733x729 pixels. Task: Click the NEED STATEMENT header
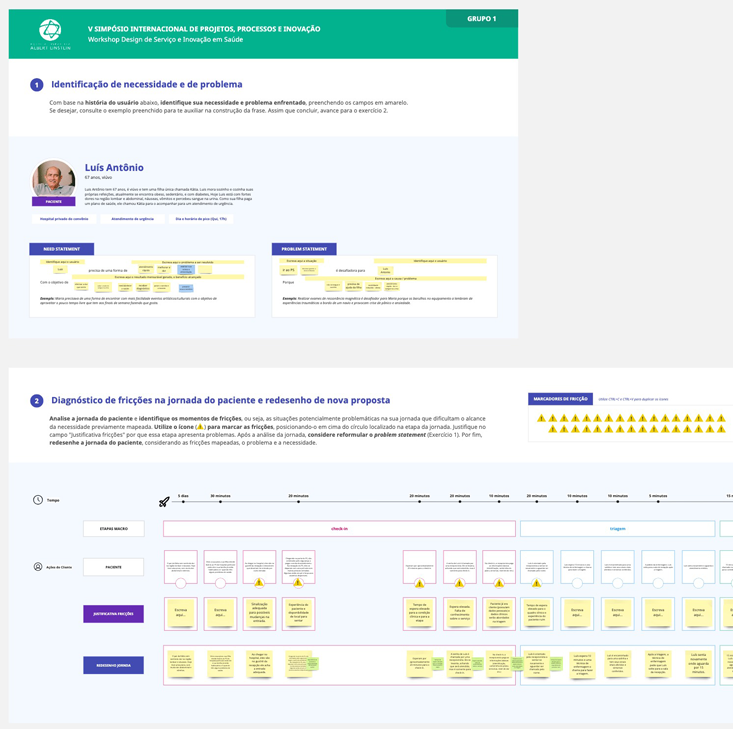tap(62, 249)
